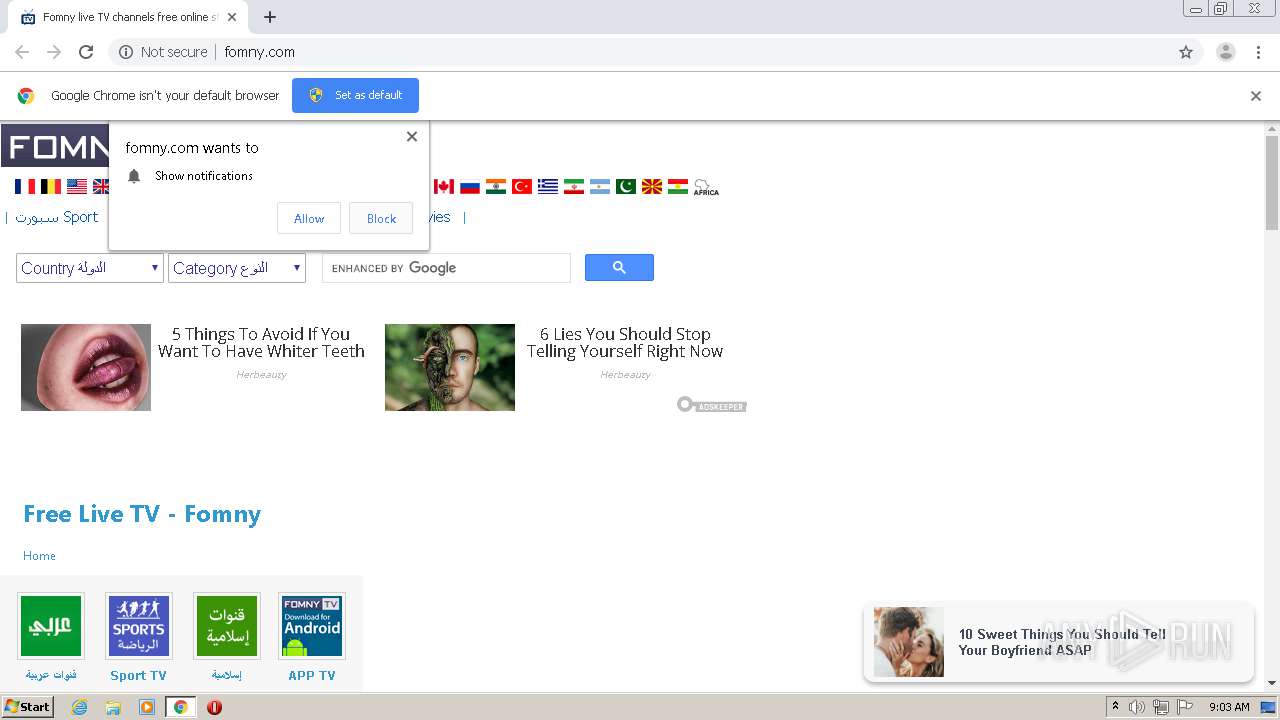Viewport: 1280px width, 720px height.
Task: Open the Windows Start menu
Action: coord(27,707)
